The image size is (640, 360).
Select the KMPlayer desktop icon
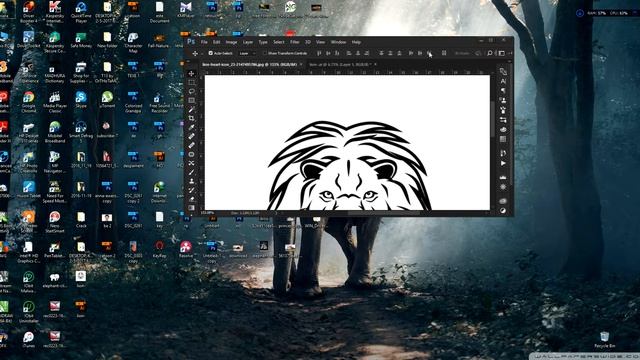coord(186,9)
